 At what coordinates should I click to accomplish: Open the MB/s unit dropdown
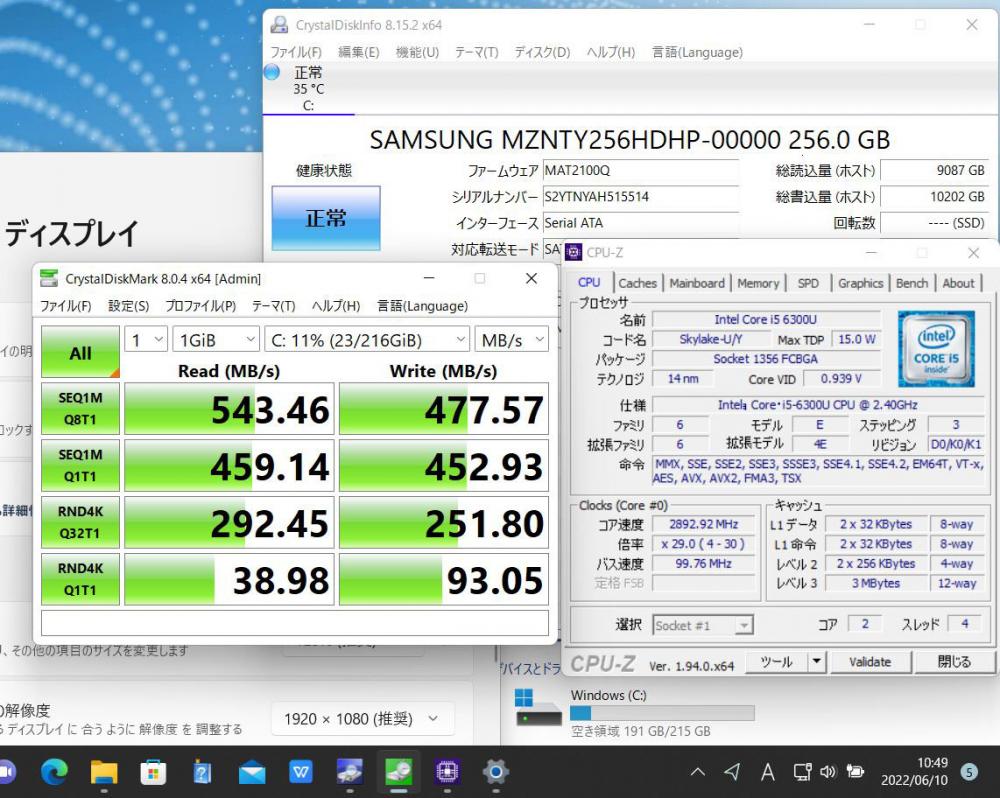coord(511,340)
